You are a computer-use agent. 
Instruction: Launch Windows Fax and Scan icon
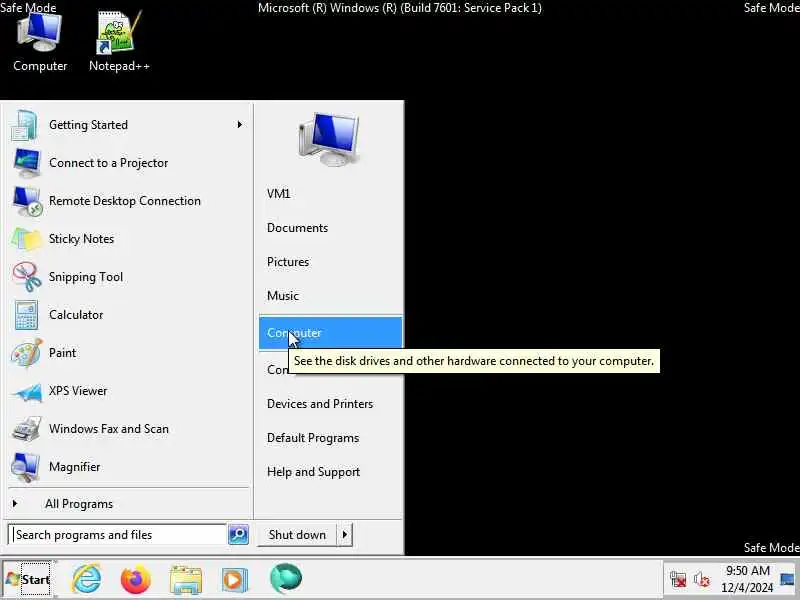tap(27, 429)
